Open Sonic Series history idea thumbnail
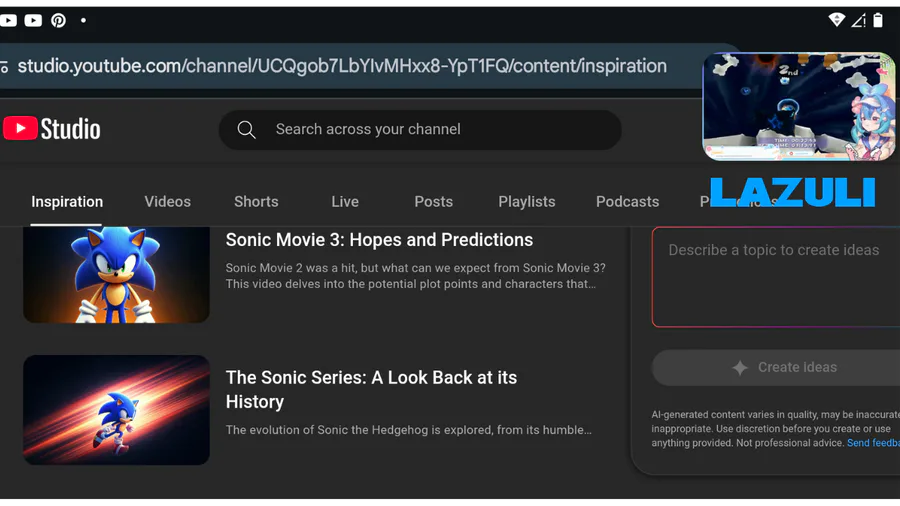The image size is (900, 506). (x=116, y=410)
